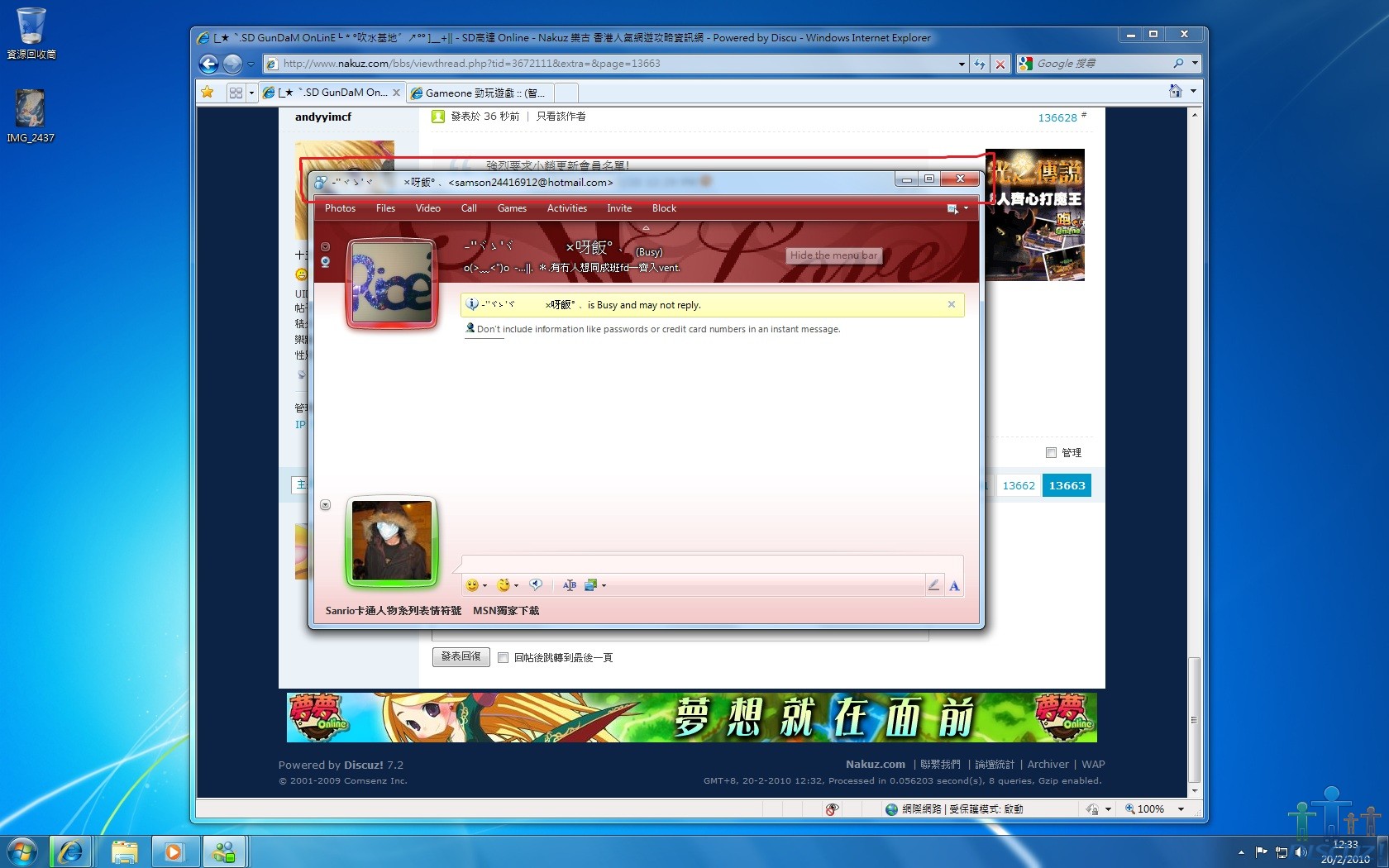The height and width of the screenshot is (868, 1389).
Task: Open the chat background picker icon
Action: [x=590, y=585]
